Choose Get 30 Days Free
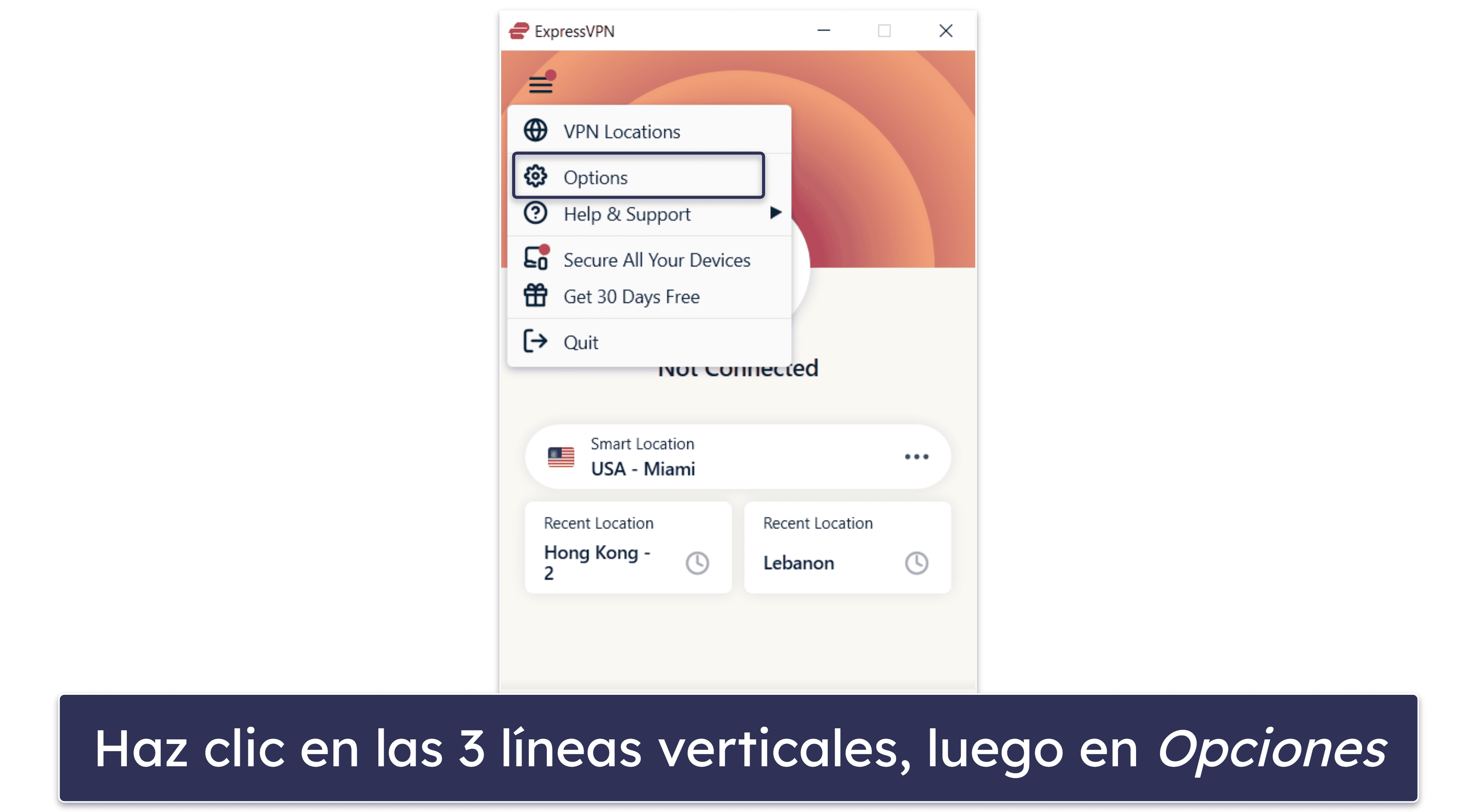The width and height of the screenshot is (1476, 812). pyautogui.click(x=649, y=297)
